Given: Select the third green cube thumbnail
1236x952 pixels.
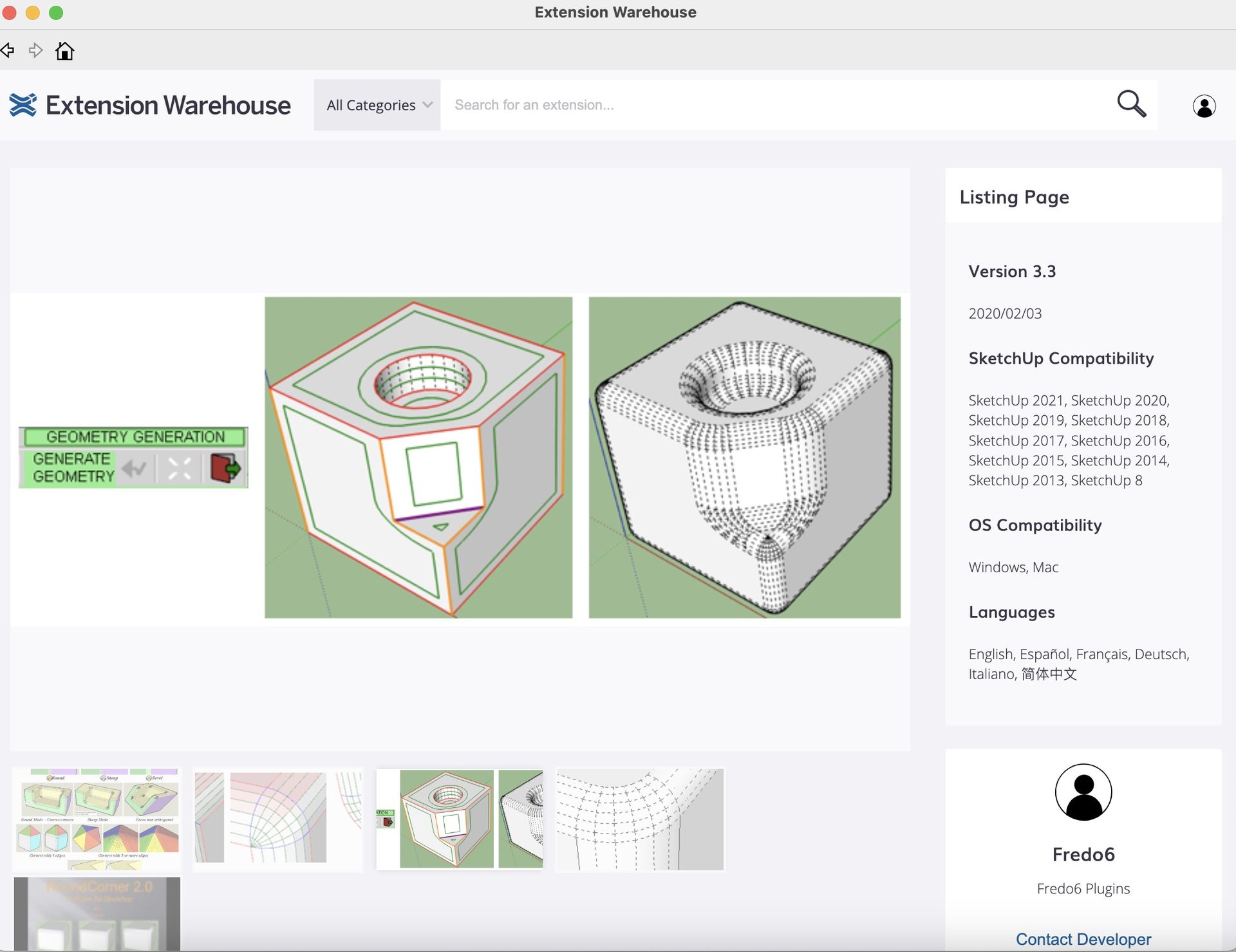Looking at the screenshot, I should pyautogui.click(x=460, y=819).
